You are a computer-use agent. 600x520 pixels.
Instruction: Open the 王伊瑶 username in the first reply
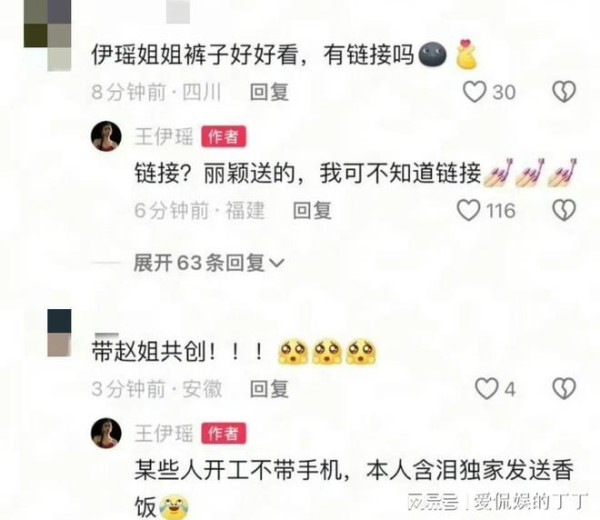pyautogui.click(x=164, y=137)
